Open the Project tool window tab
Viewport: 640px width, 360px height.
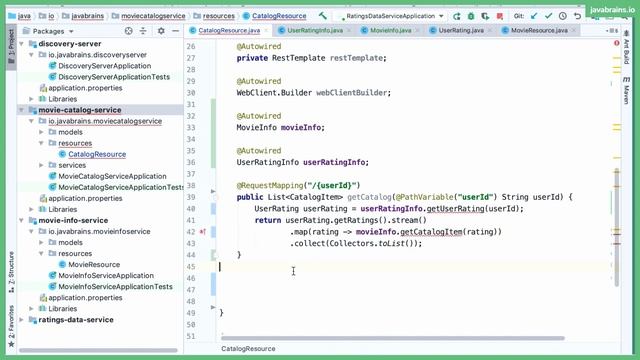pos(11,46)
